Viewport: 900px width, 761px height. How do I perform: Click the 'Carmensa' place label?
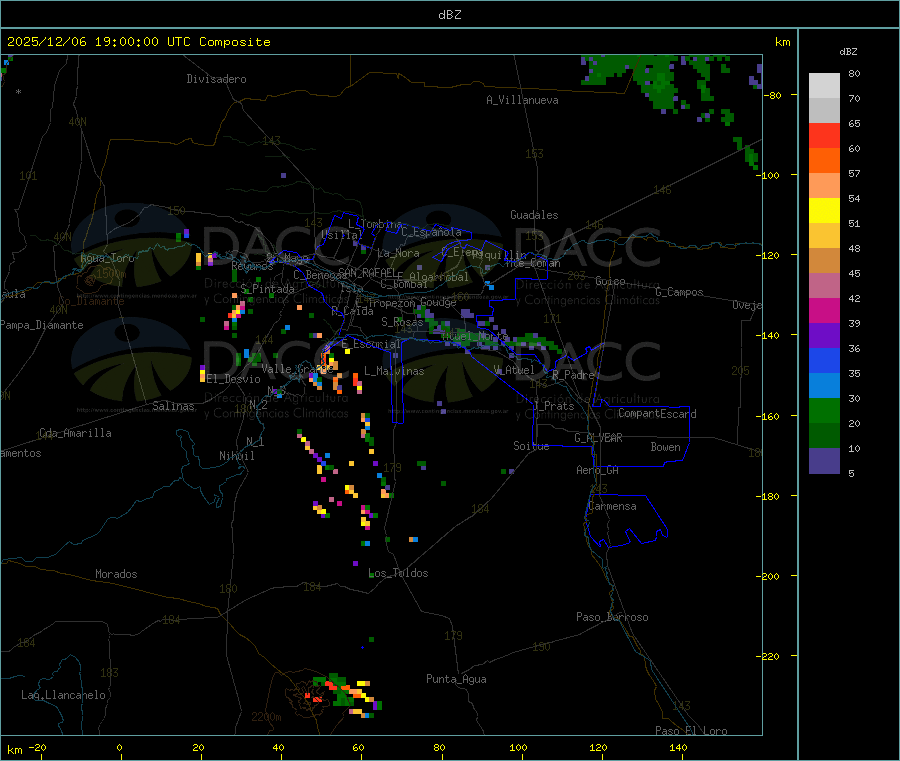click(612, 506)
